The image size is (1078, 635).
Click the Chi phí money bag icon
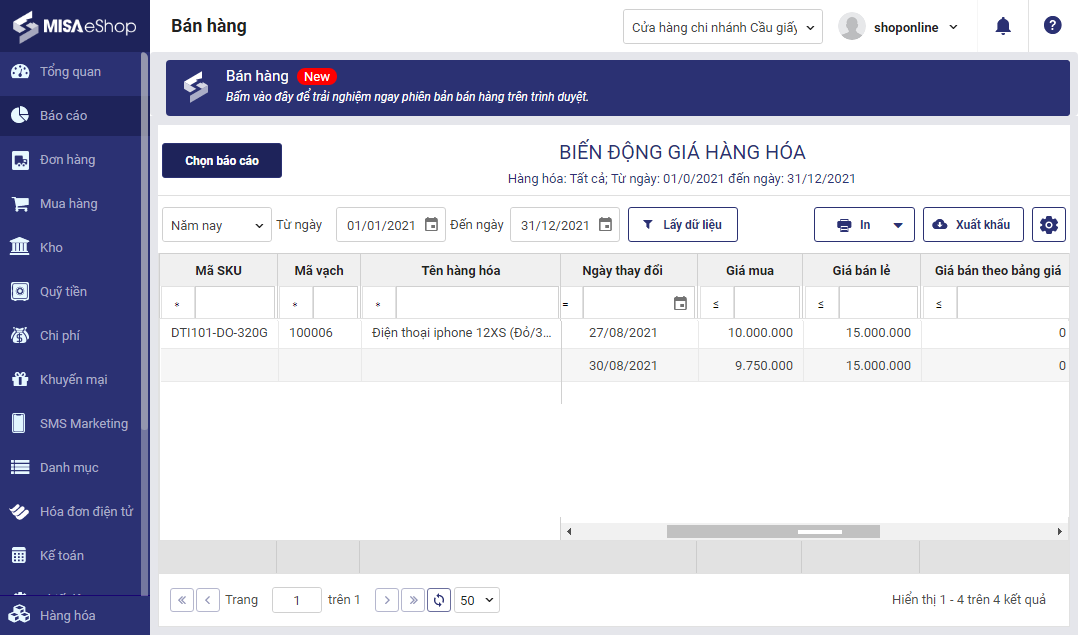click(20, 335)
